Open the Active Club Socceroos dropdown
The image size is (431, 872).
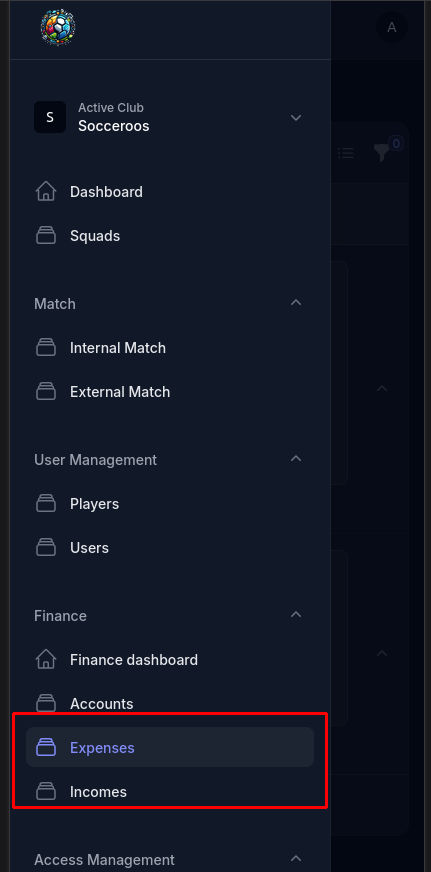(170, 118)
